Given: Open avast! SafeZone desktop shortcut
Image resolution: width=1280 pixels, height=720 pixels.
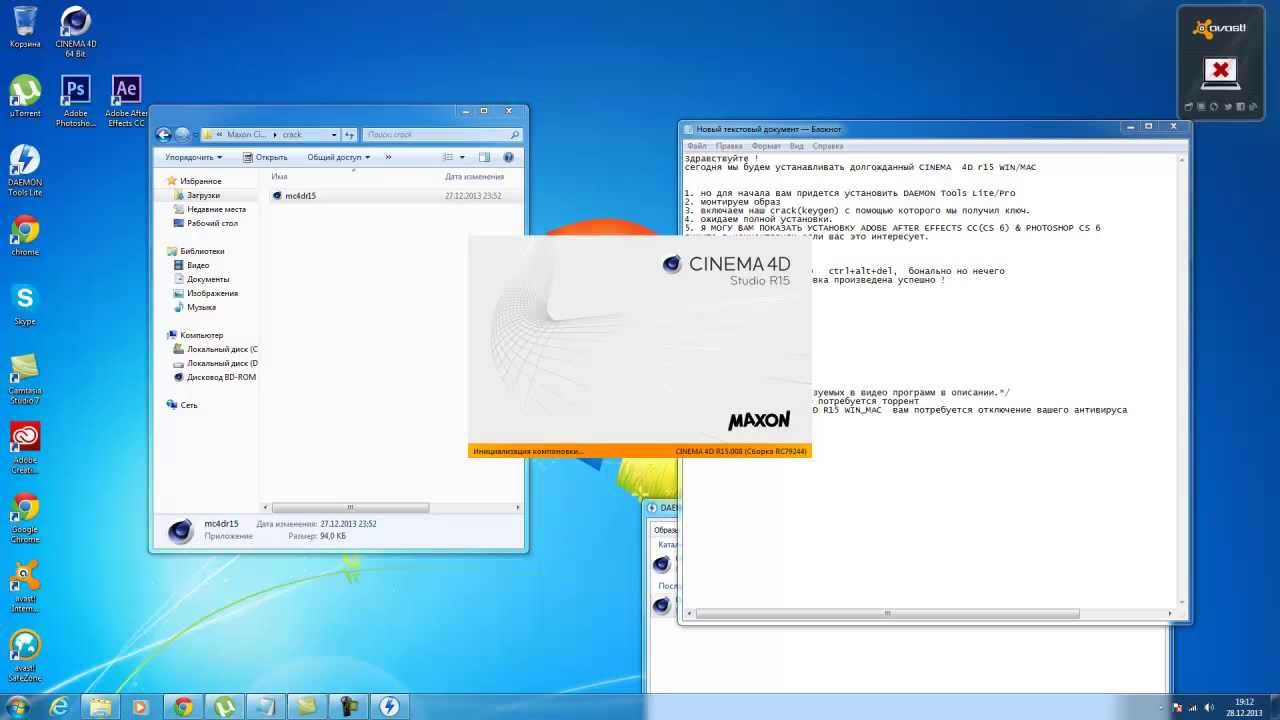Looking at the screenshot, I should click(x=25, y=656).
